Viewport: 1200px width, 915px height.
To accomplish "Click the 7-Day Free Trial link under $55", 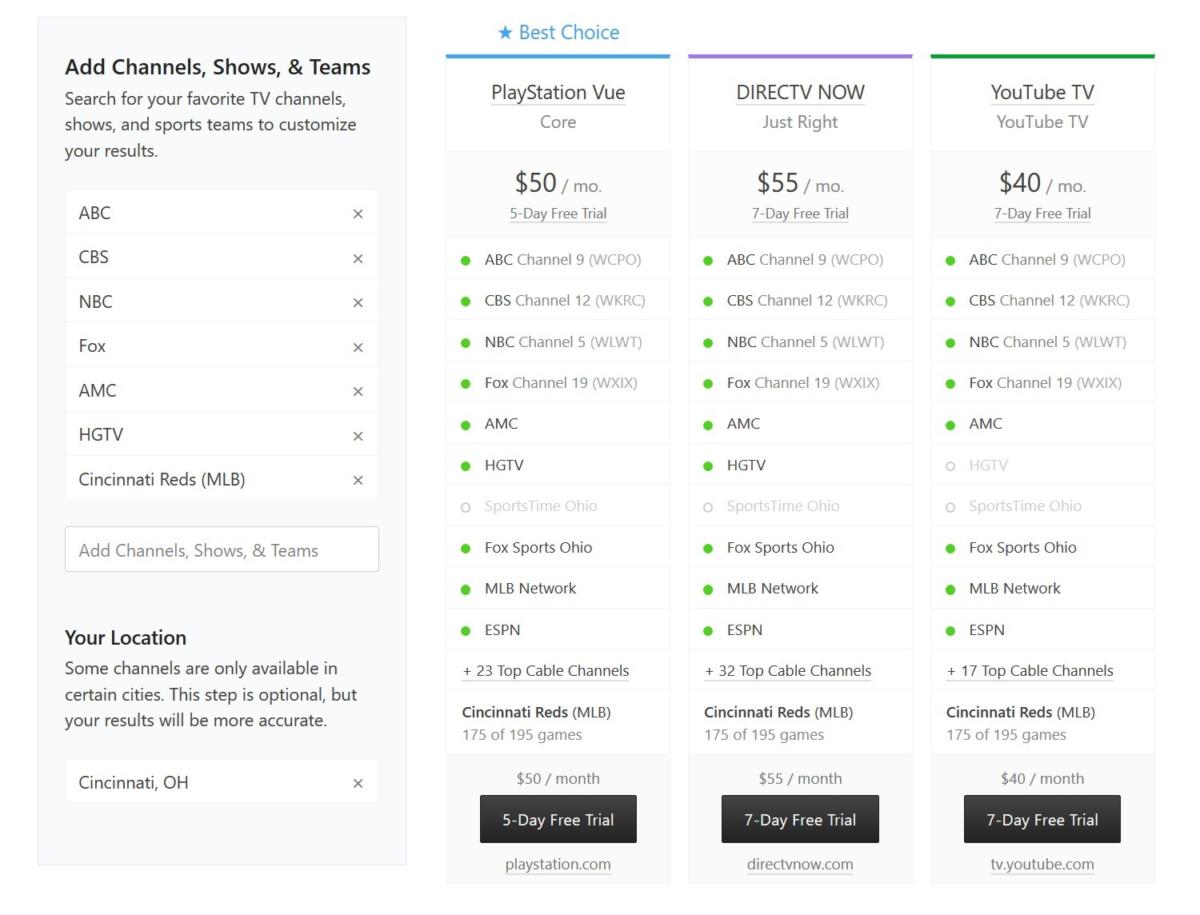I will pyautogui.click(x=800, y=214).
